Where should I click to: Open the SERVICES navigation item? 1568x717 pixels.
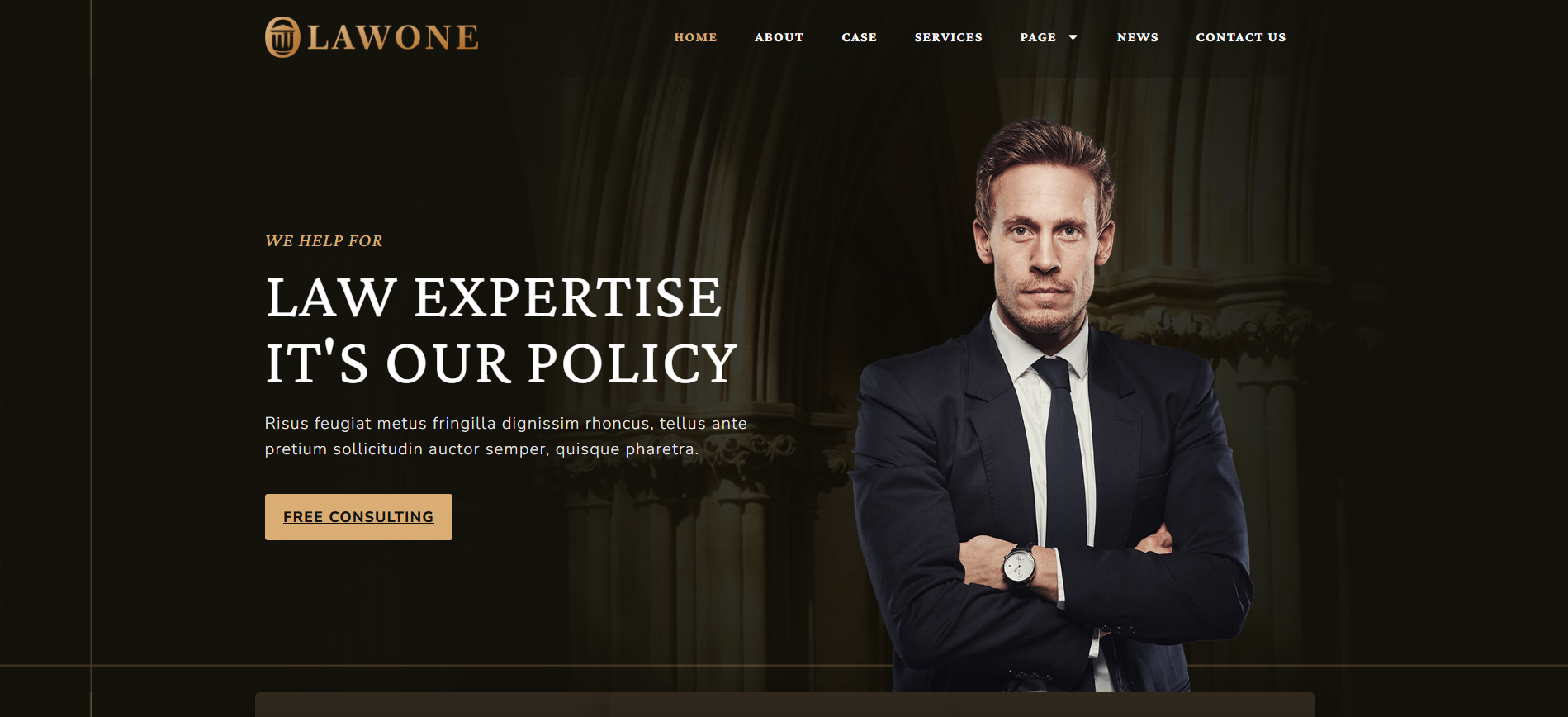[x=948, y=37]
